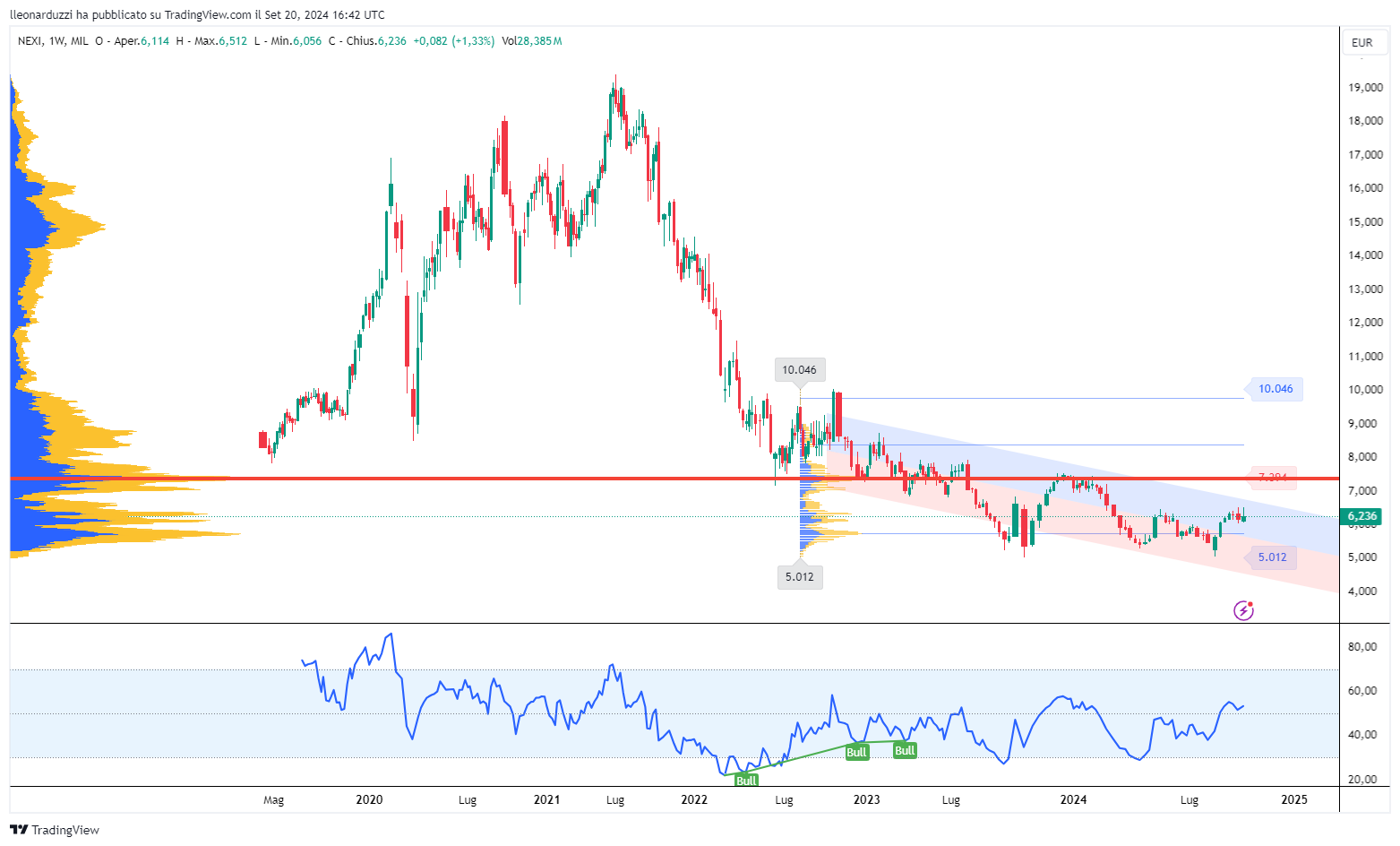This screenshot has width=1400, height=846.
Task: Click 19,000 on the price axis
Action: (1366, 88)
